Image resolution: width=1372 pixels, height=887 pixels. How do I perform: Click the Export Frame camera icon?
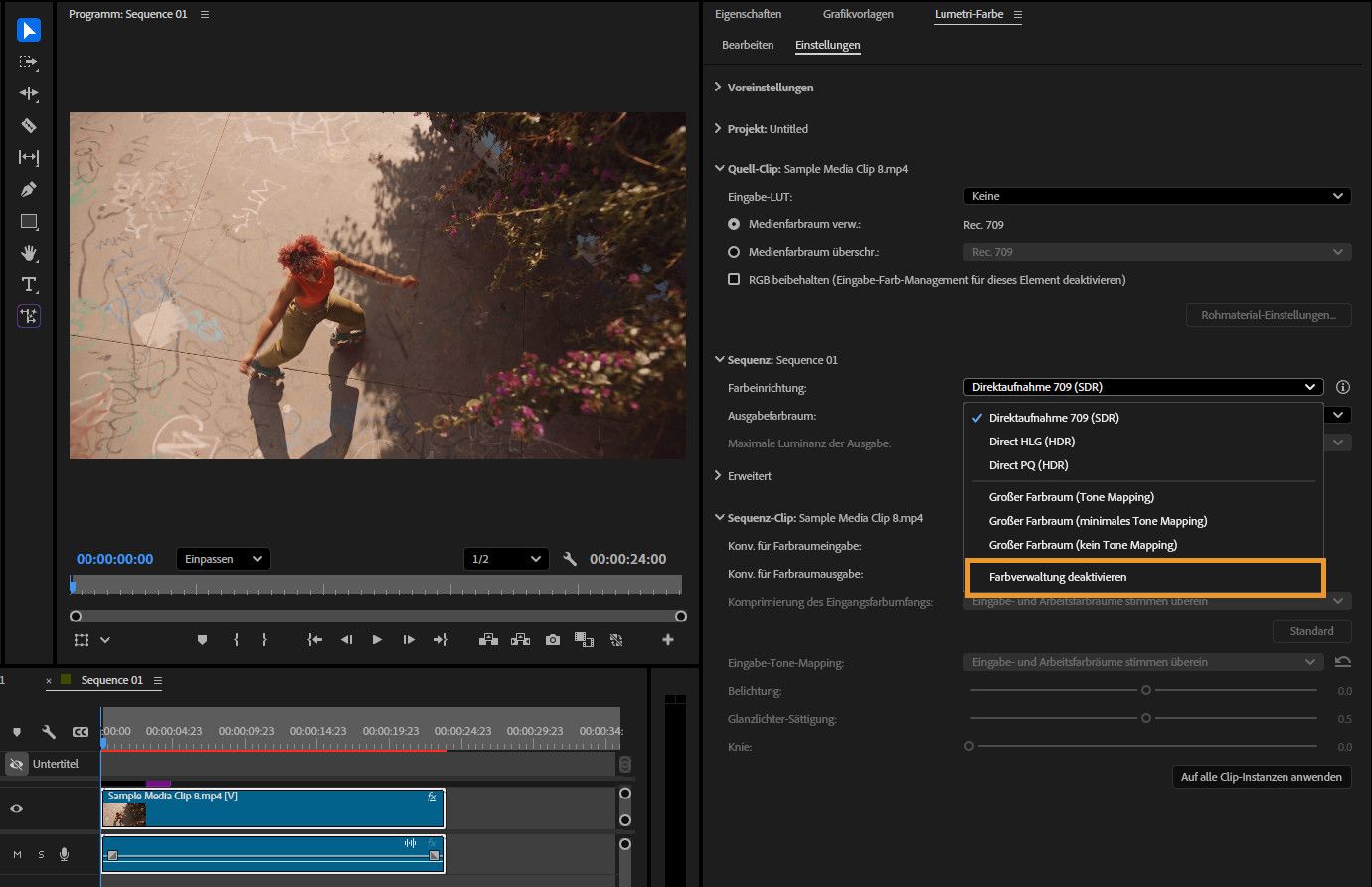pyautogui.click(x=552, y=640)
